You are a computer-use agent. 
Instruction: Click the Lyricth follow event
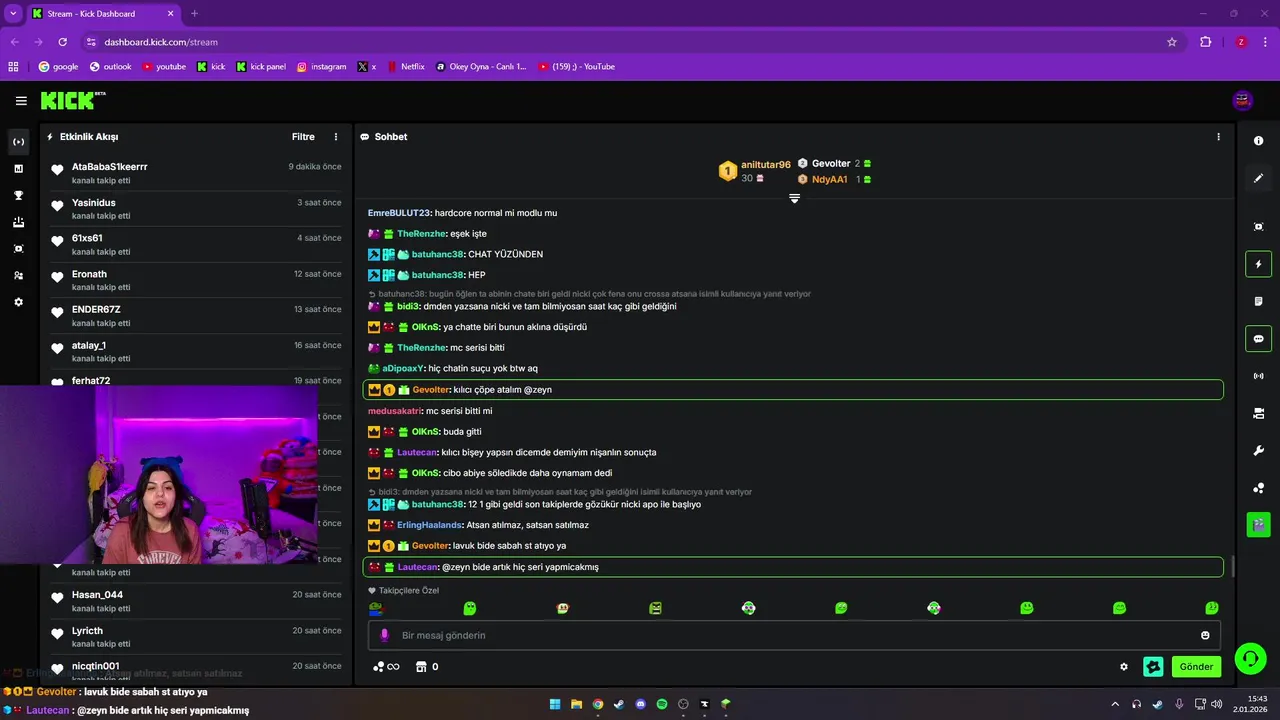[197, 637]
